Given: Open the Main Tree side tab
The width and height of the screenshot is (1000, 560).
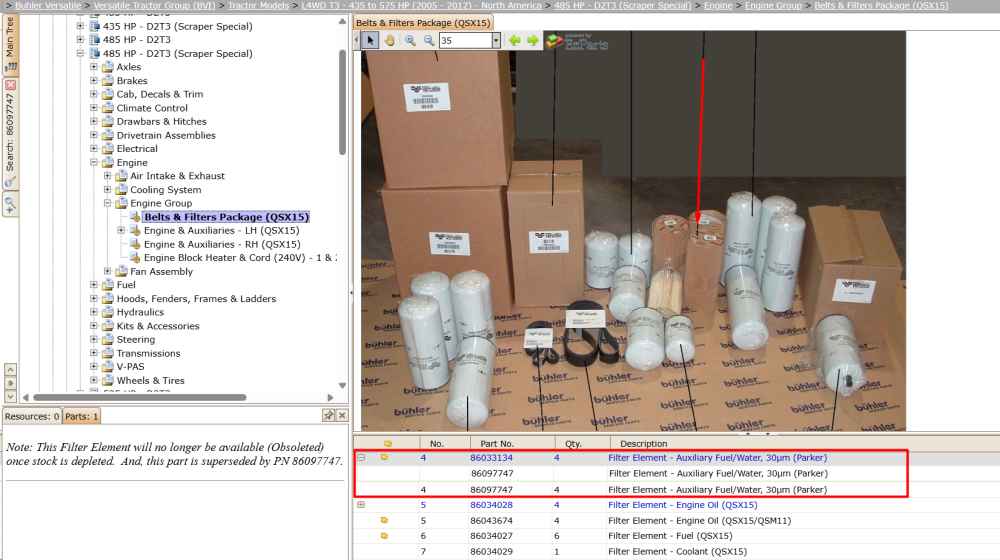Looking at the screenshot, I should [10, 43].
